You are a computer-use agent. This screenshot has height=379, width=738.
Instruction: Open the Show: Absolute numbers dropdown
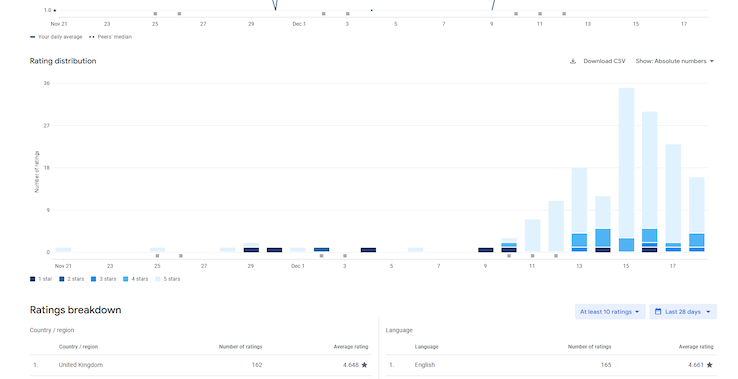(674, 61)
